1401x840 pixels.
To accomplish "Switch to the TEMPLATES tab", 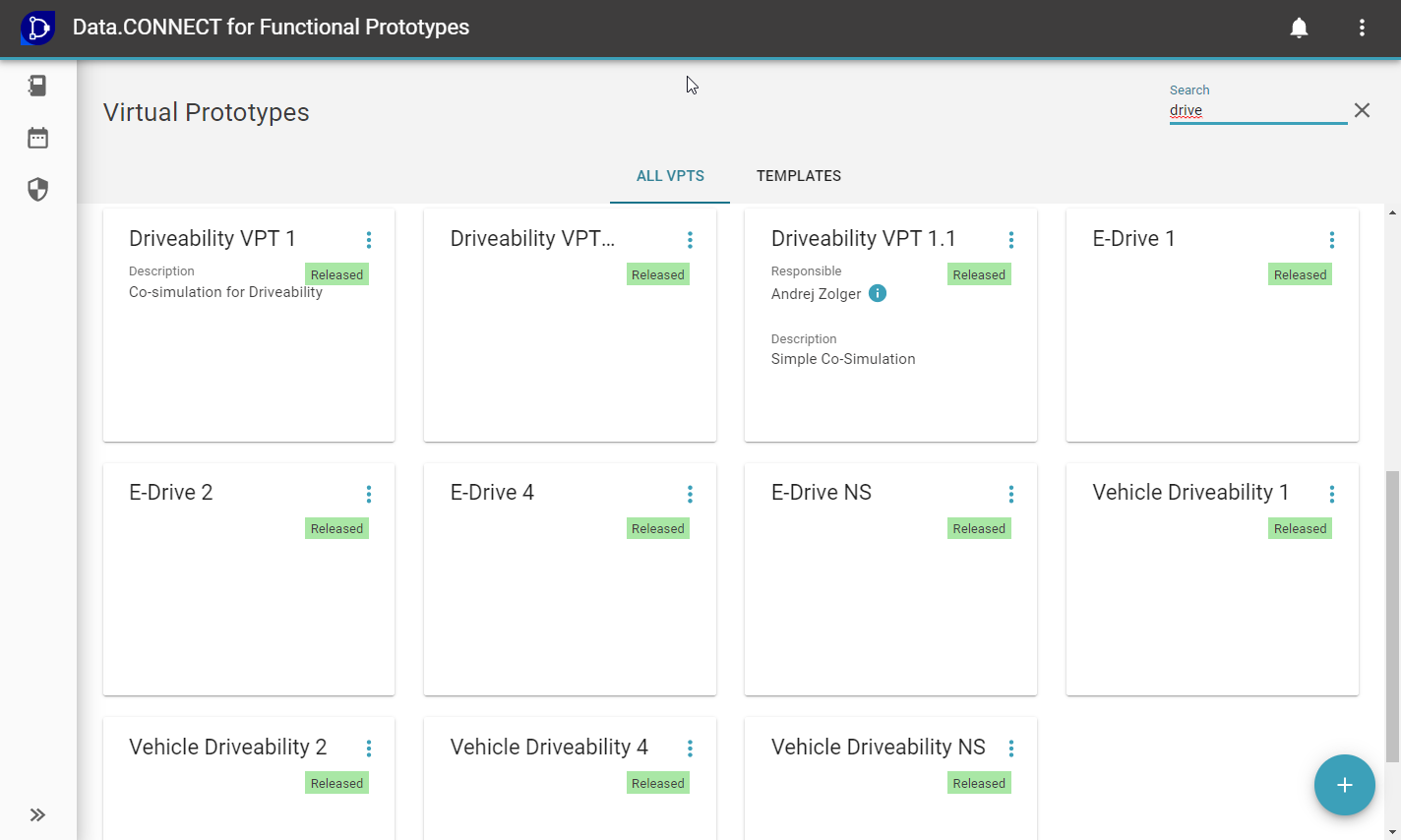I will (798, 176).
